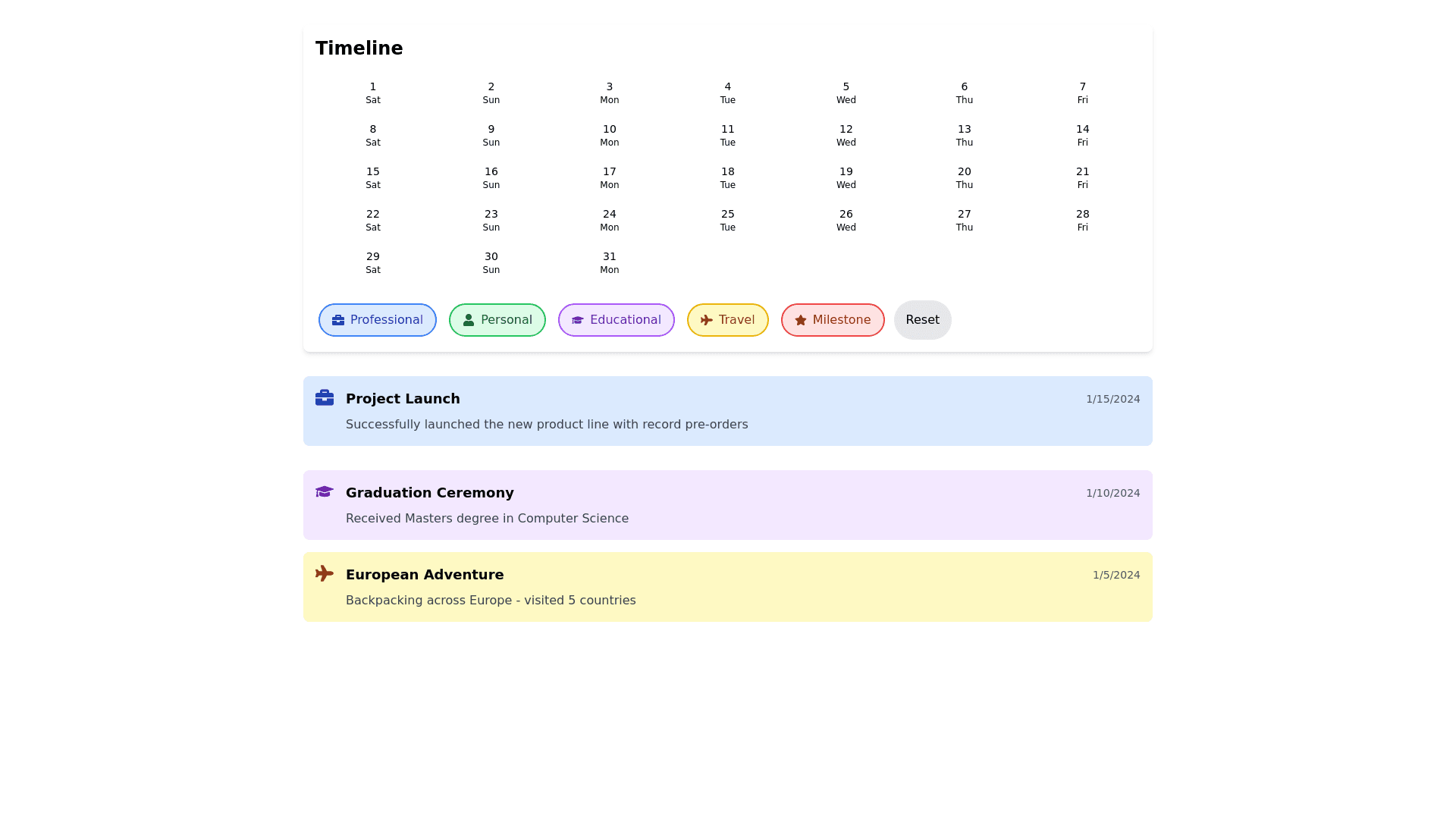
Task: Click the person icon in Personal filter
Action: [469, 320]
